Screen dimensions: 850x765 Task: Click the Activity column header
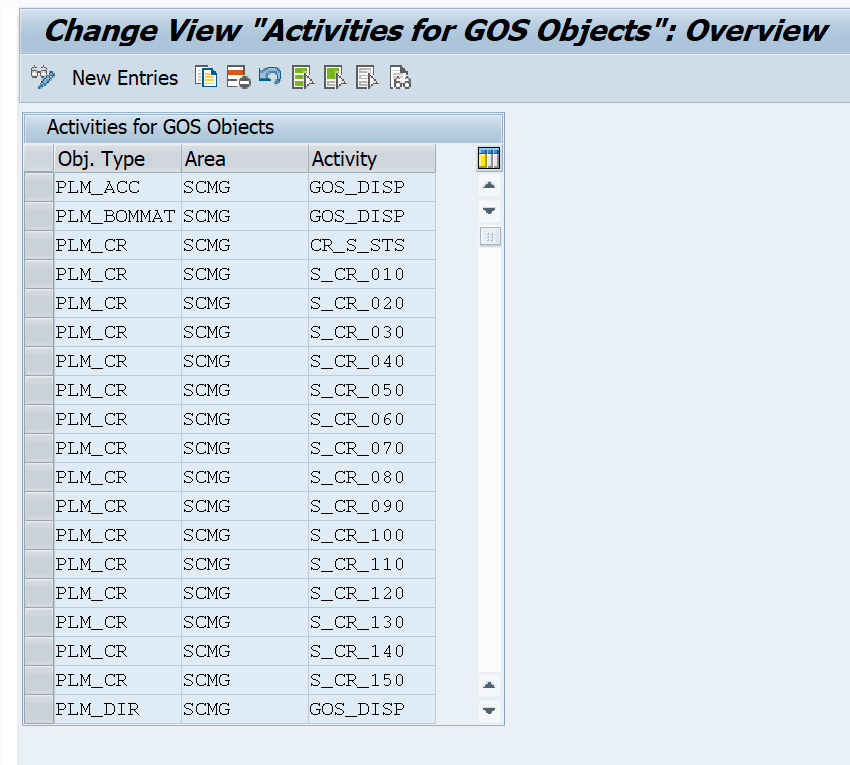372,159
